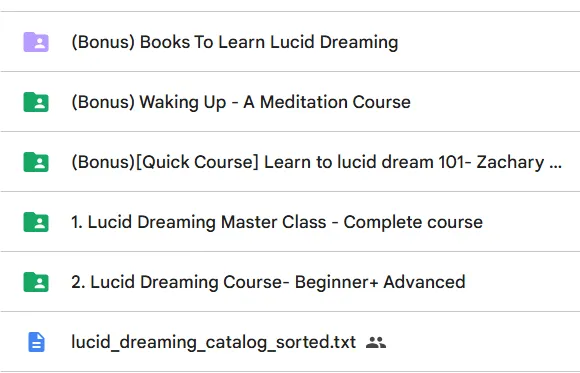Click the purple shared folder icon for Books

click(36, 42)
